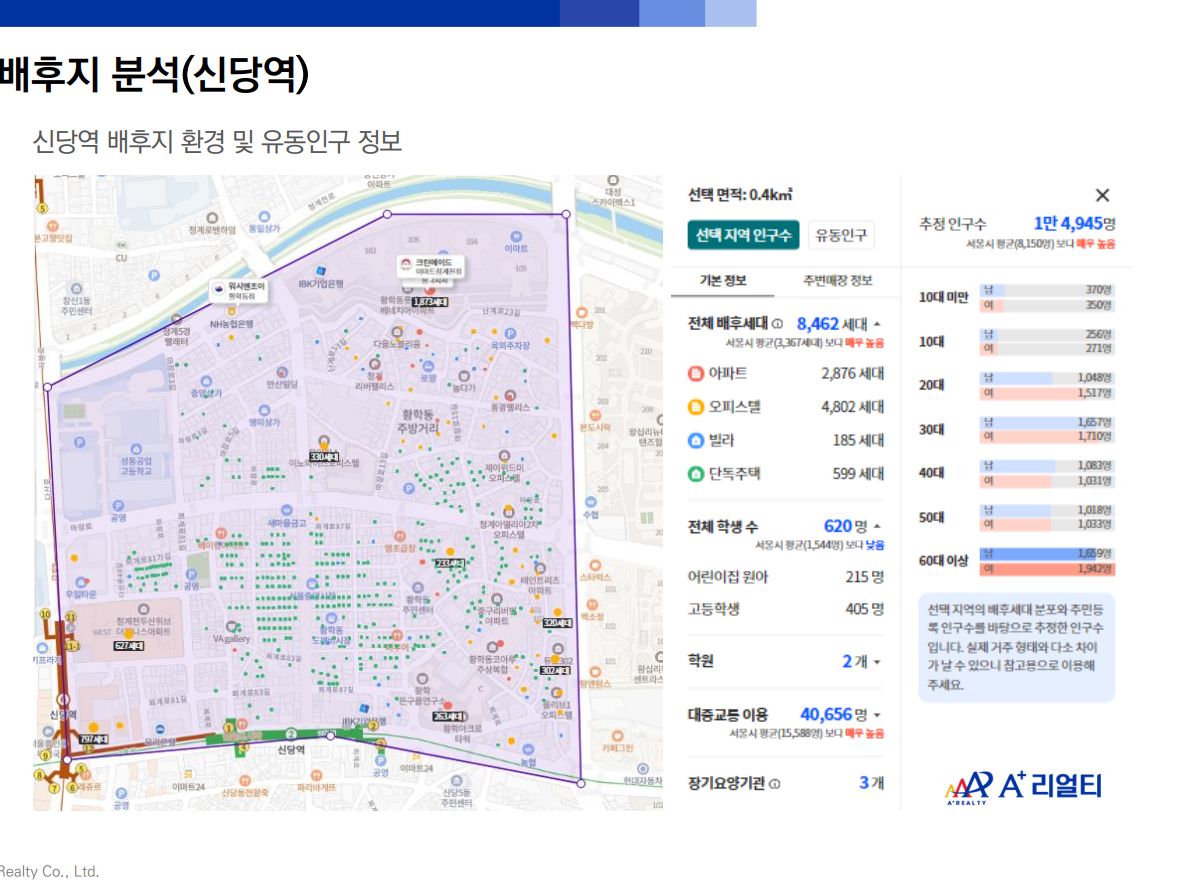
Task: Click the 성동공업고등학교 school marker
Action: [x=136, y=450]
